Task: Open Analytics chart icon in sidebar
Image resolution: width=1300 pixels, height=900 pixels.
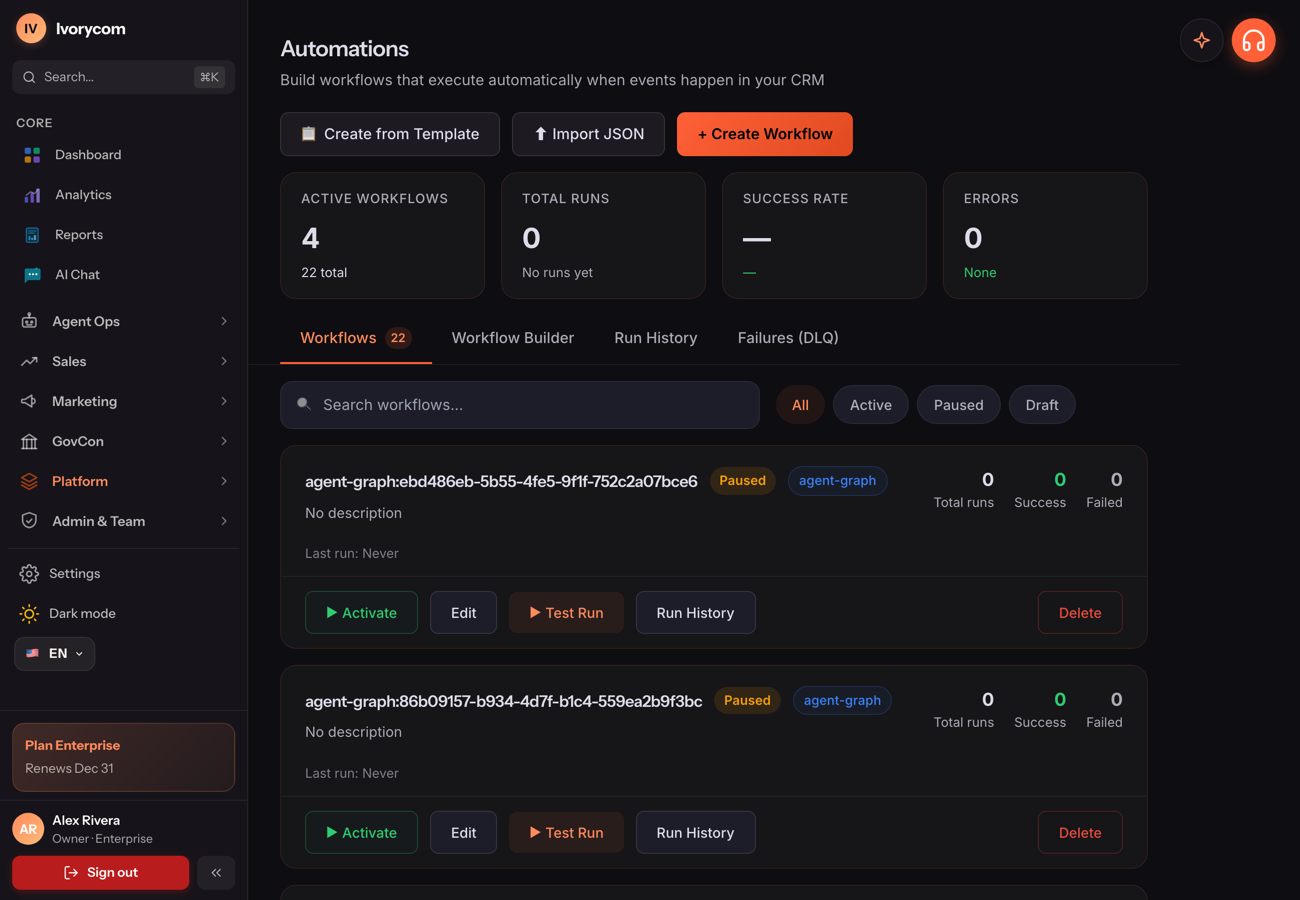Action: (x=32, y=195)
